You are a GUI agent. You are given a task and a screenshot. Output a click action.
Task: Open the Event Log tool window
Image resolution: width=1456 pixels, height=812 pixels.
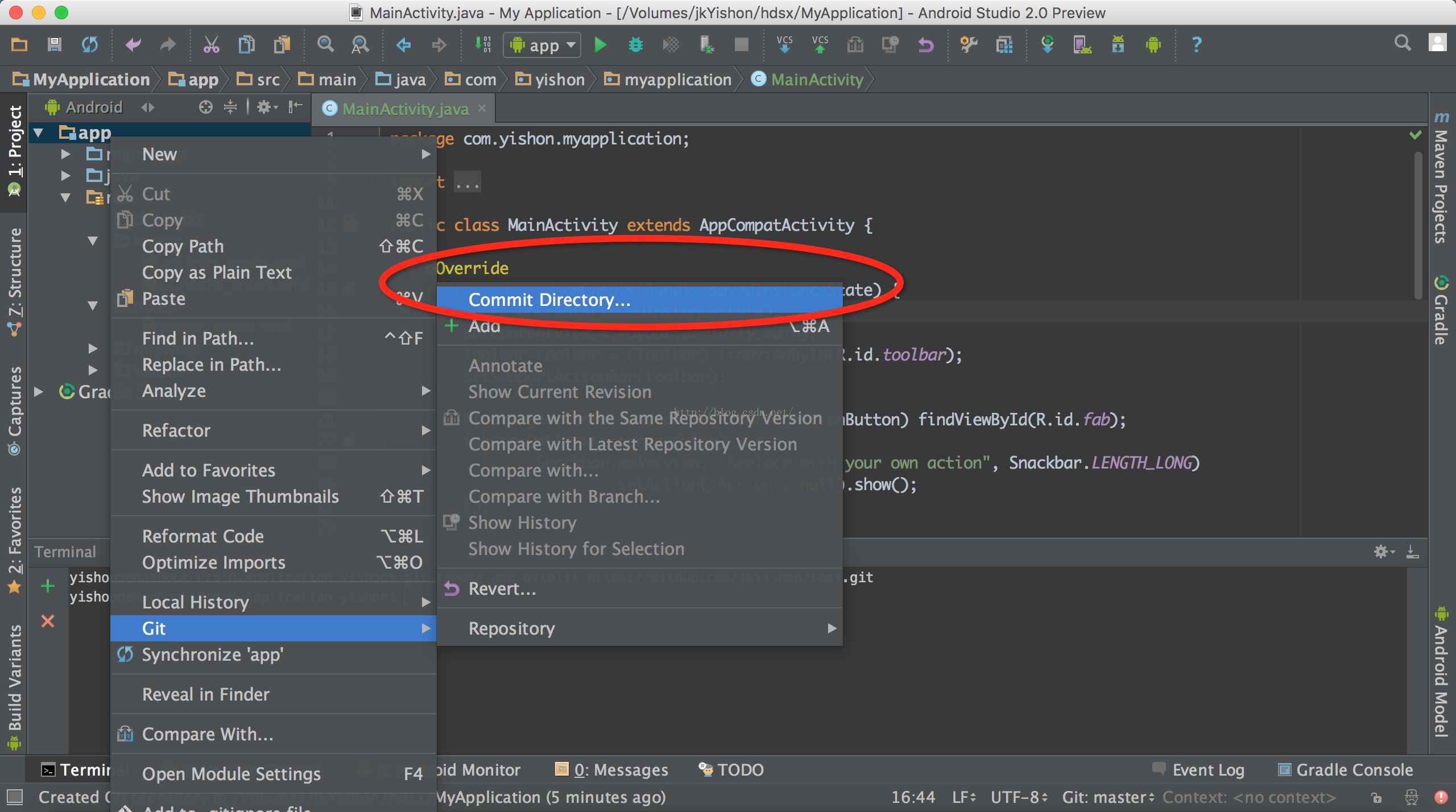point(1198,770)
